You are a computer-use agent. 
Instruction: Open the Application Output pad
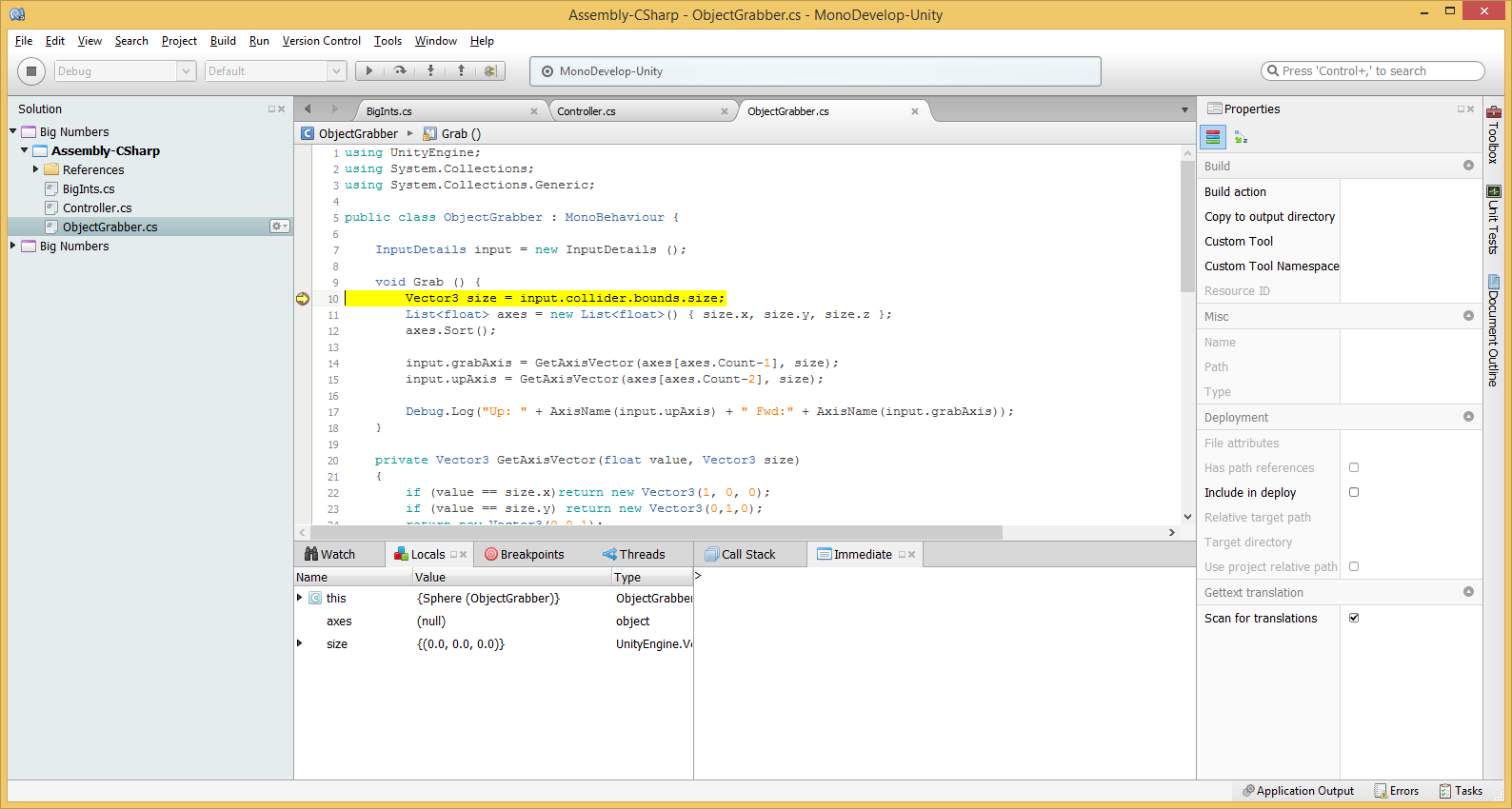(1298, 791)
